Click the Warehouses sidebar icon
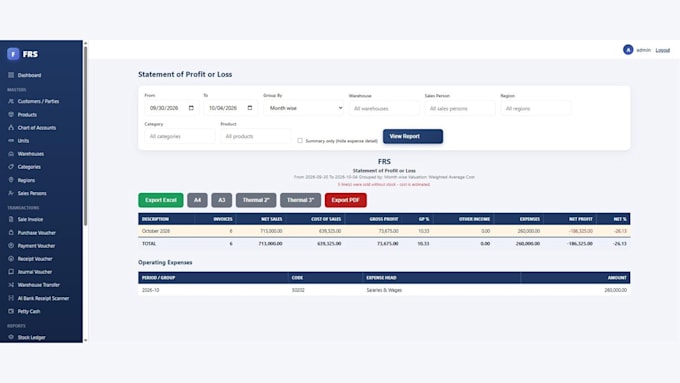680x383 pixels. coord(11,154)
